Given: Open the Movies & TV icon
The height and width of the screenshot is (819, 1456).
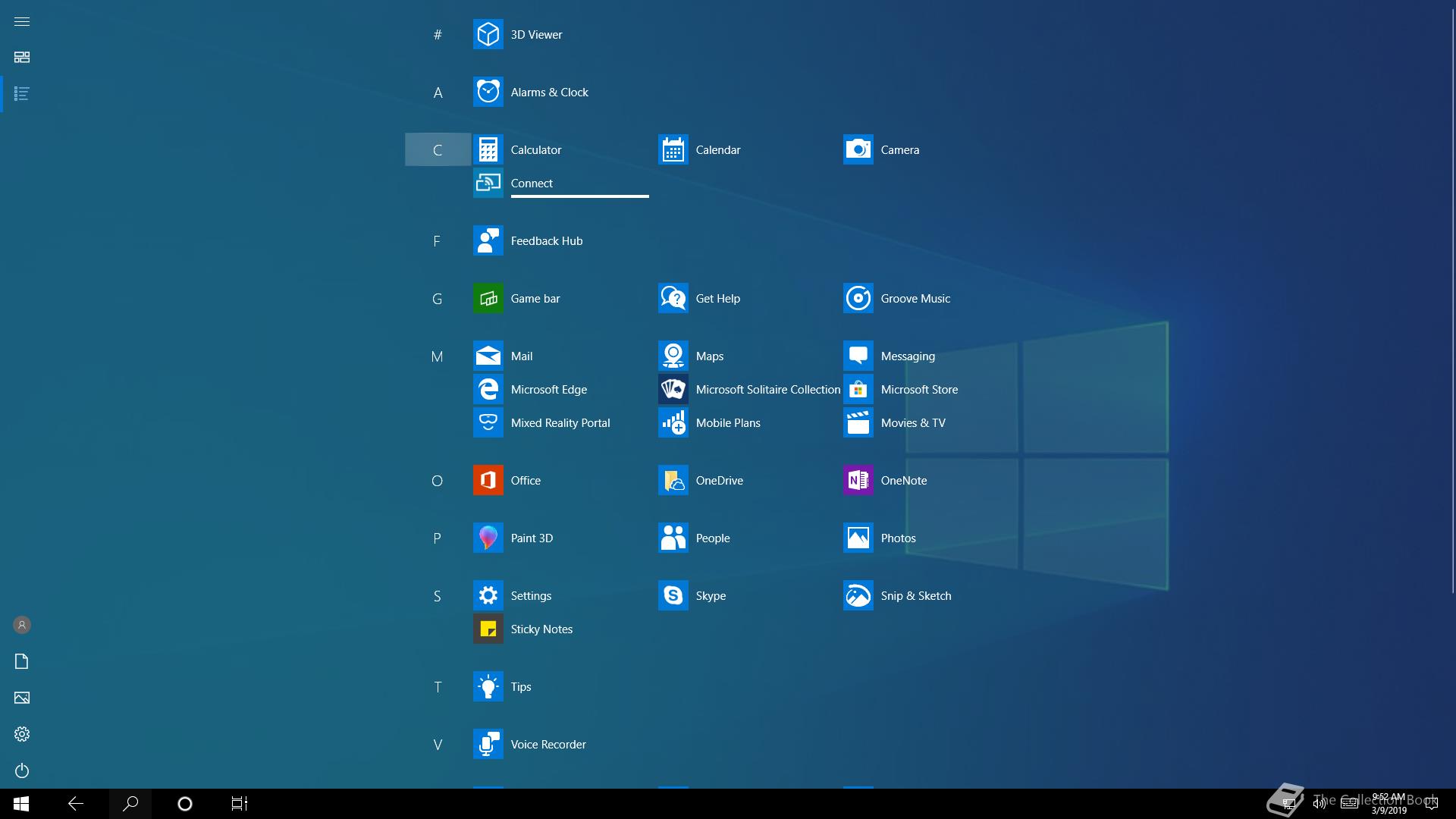Looking at the screenshot, I should coord(858,422).
